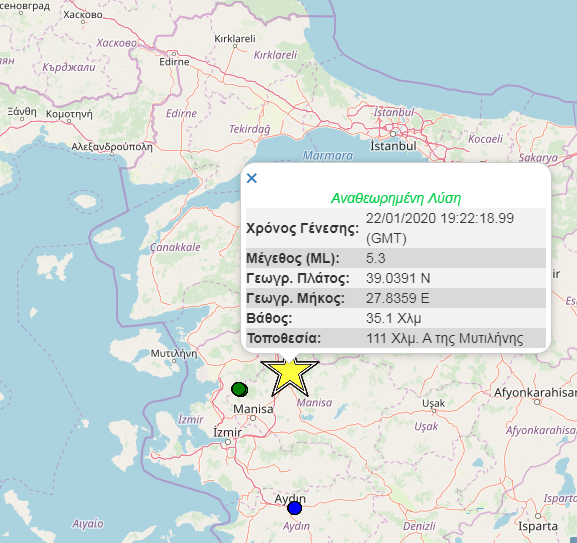This screenshot has height=543, width=577.
Task: Select the blue circle marker near Aydın
Action: pyautogui.click(x=294, y=508)
